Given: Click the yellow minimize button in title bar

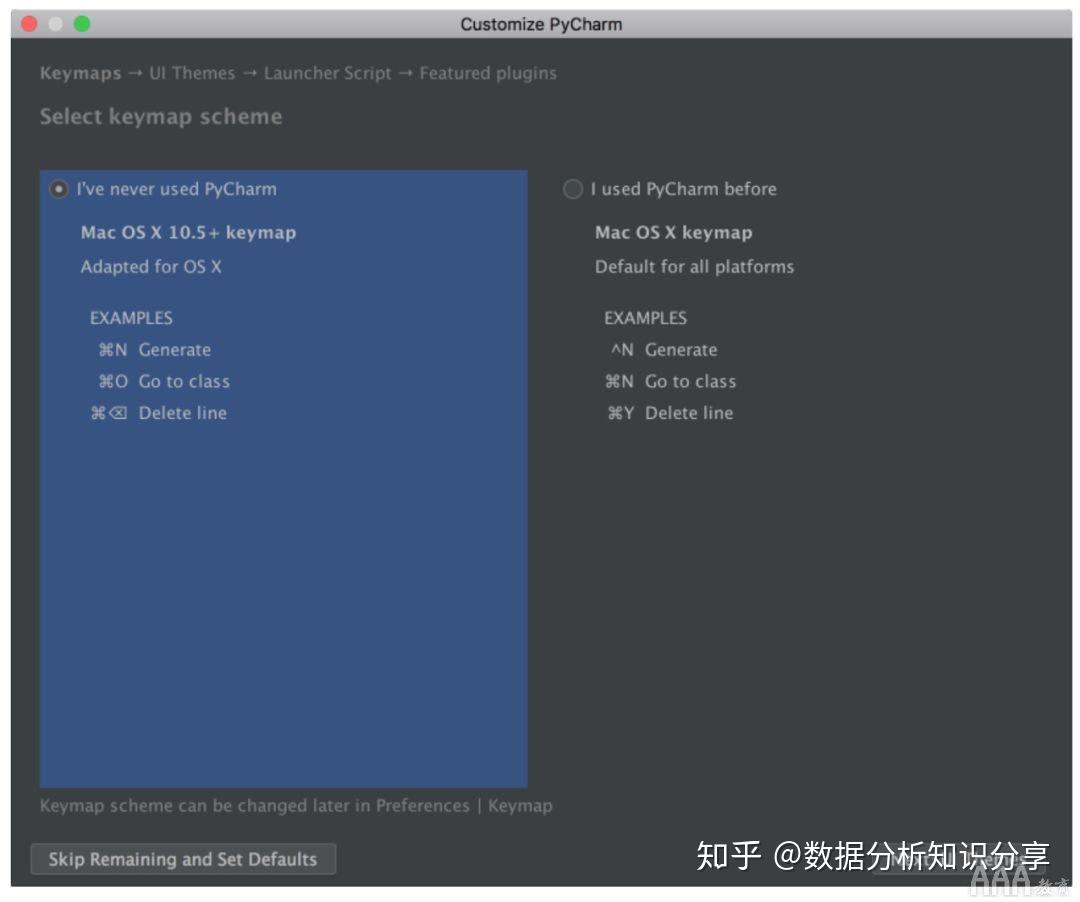Looking at the screenshot, I should (55, 22).
